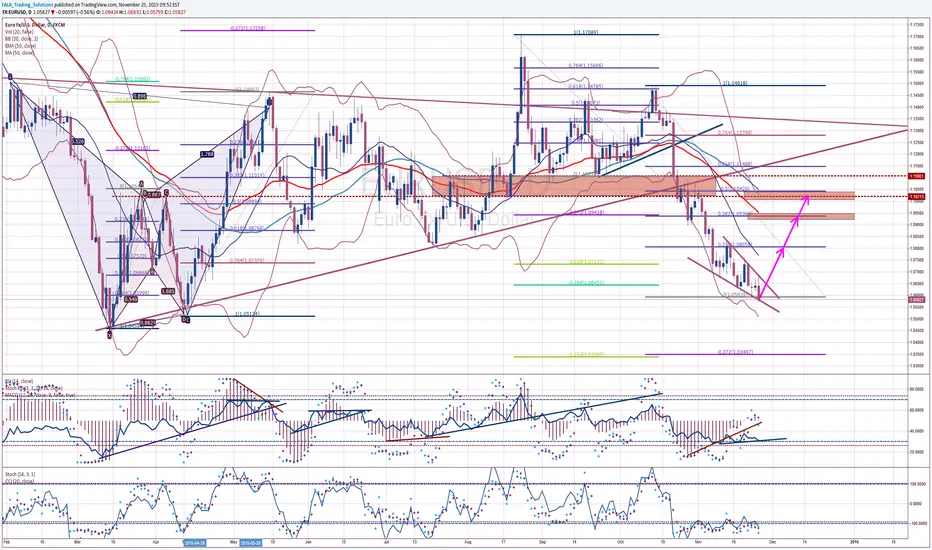Click the Dec label on time axis
This screenshot has height=550, width=932.
pyautogui.click(x=772, y=542)
